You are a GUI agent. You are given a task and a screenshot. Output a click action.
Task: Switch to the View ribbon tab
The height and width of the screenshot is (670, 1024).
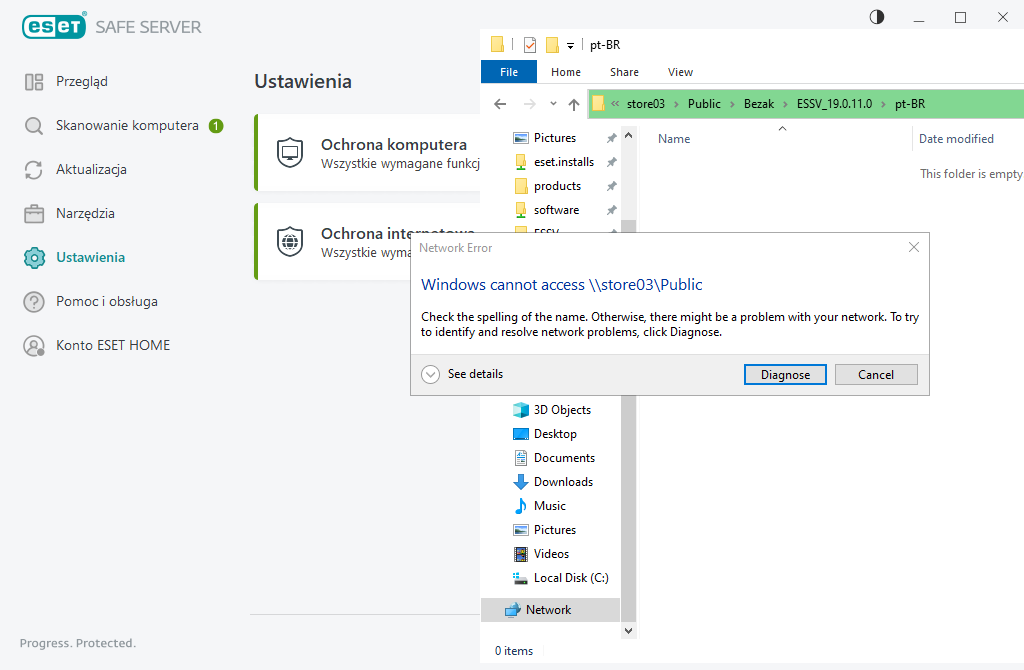[680, 72]
